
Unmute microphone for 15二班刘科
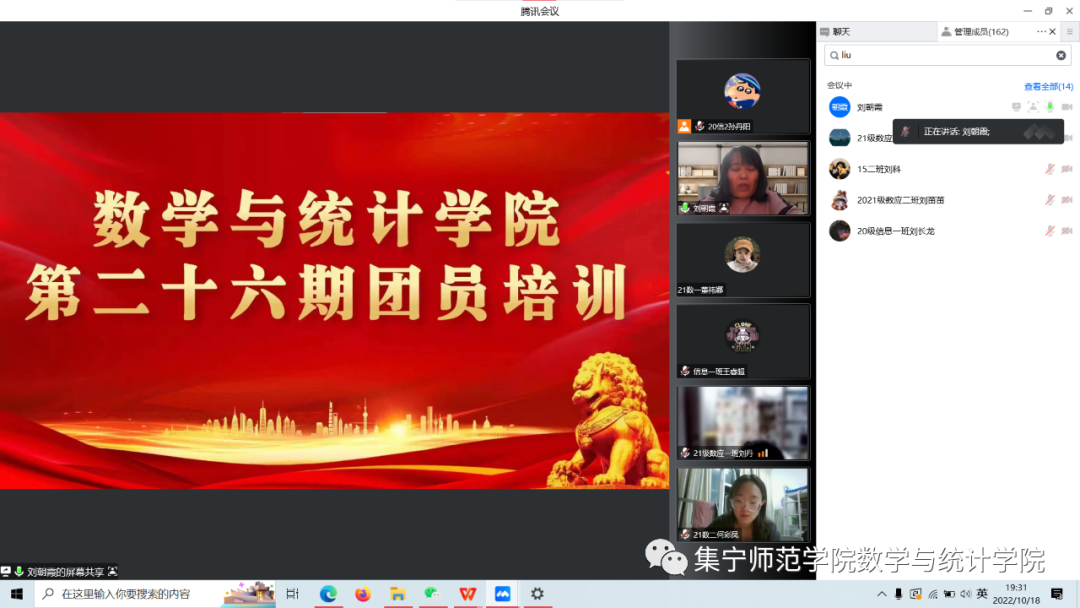[1050, 169]
